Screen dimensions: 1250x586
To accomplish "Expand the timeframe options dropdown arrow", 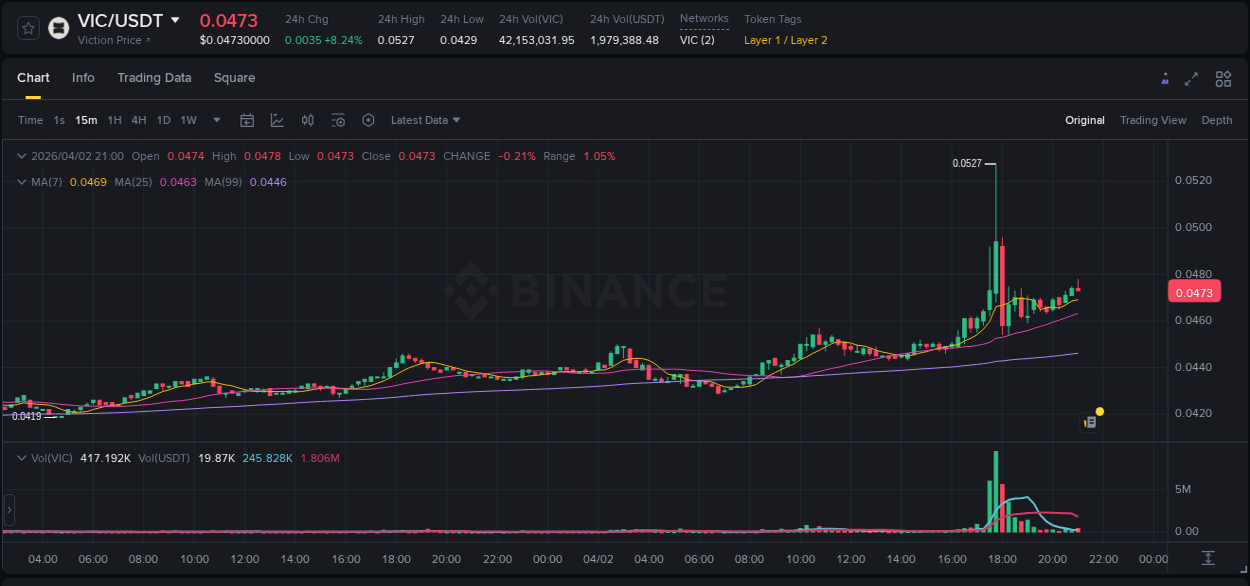I will coord(216,120).
